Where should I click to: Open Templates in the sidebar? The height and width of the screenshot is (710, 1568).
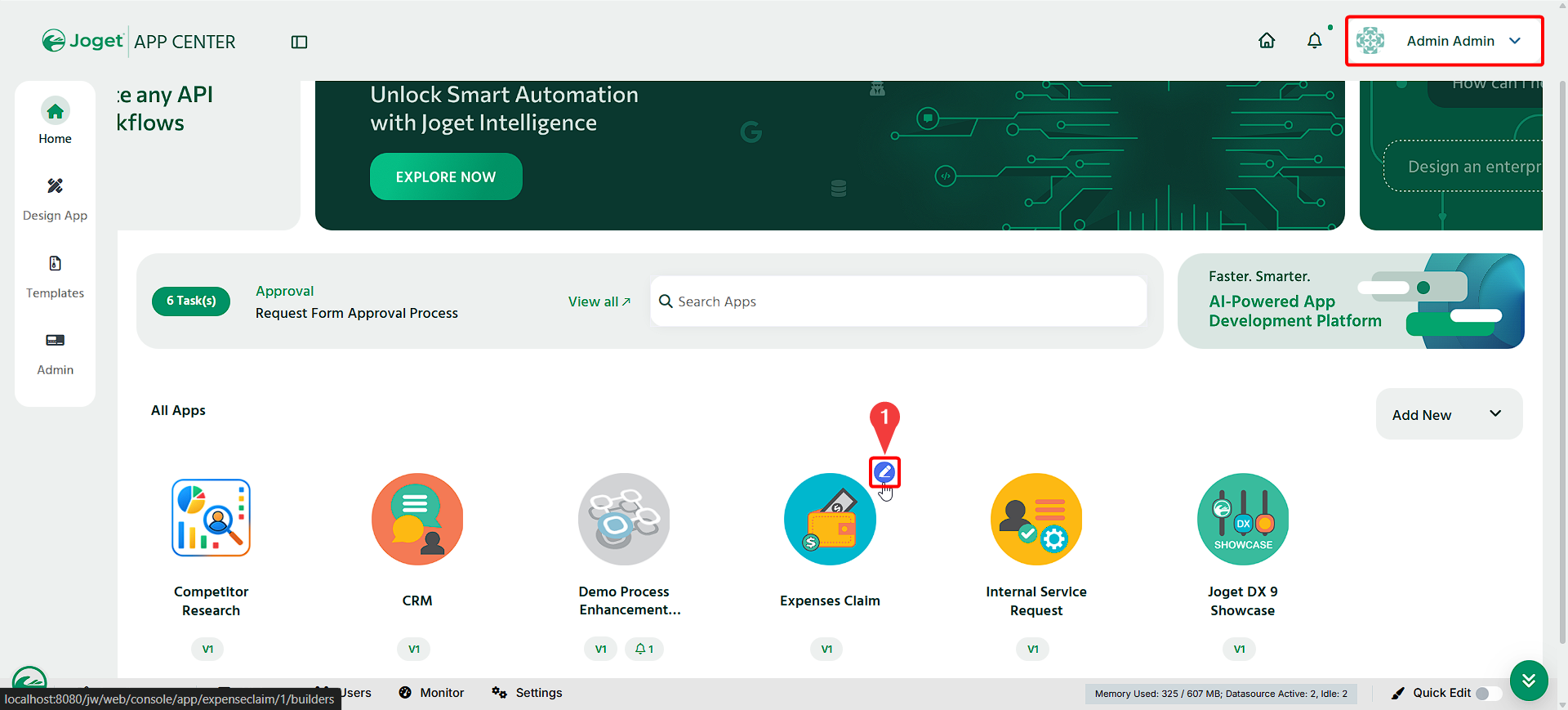[x=55, y=276]
